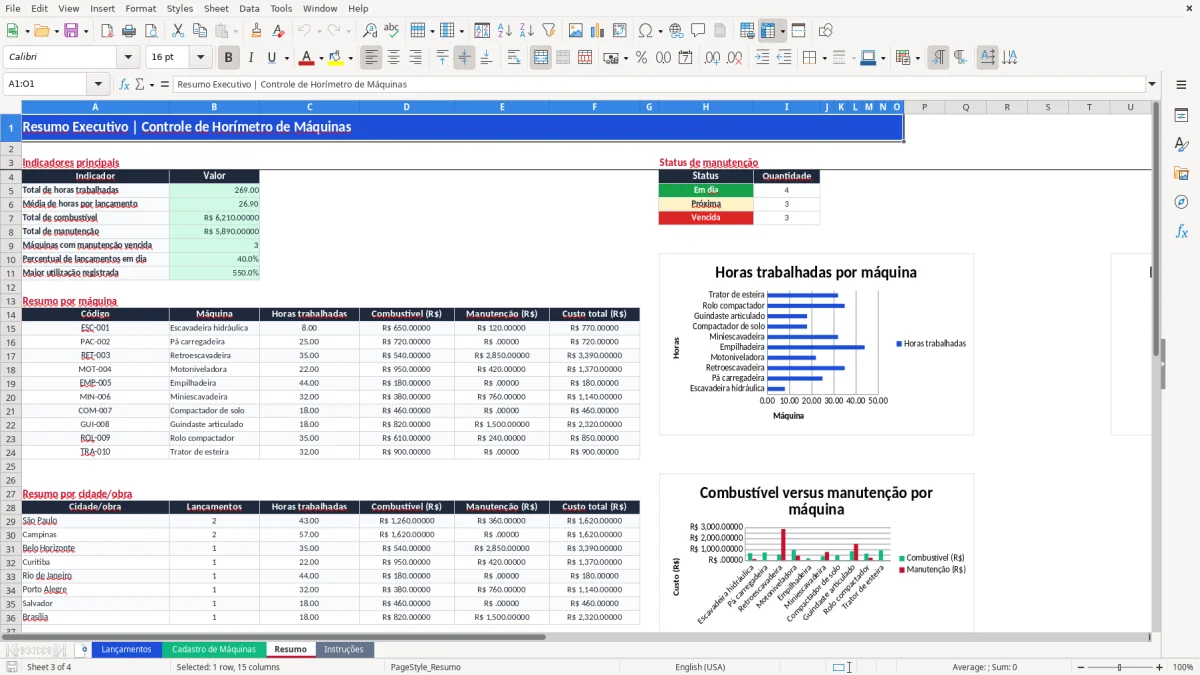Image resolution: width=1200 pixels, height=675 pixels.
Task: Toggle Align Left
Action: (x=371, y=58)
